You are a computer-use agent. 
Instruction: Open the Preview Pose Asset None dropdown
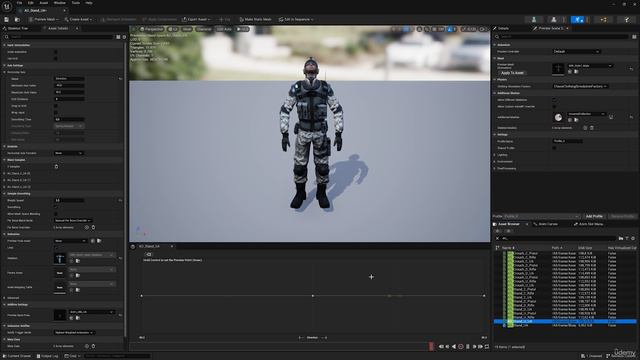(70, 241)
